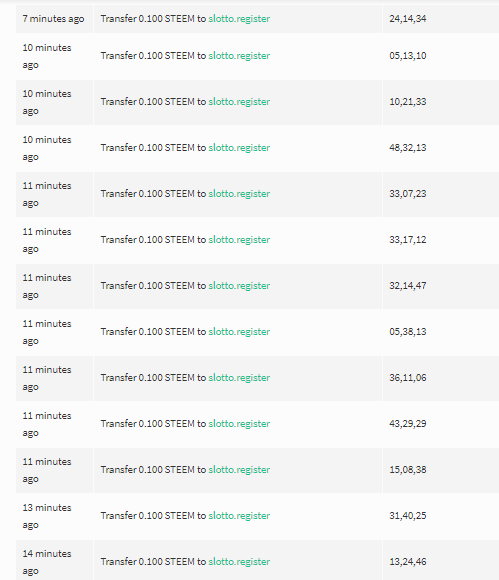The height and width of the screenshot is (580, 499).
Task: Open slotto.register link beside memo 32,14,47
Action: tap(239, 286)
